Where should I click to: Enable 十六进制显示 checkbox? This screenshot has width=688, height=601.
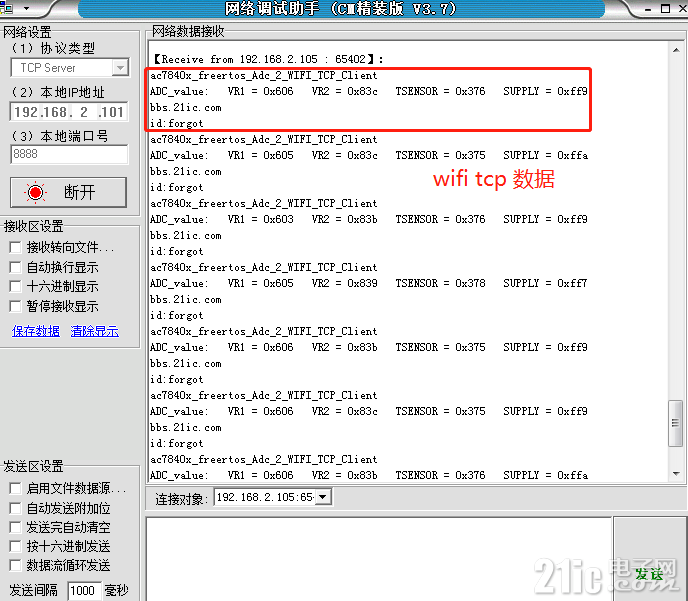tap(15, 286)
